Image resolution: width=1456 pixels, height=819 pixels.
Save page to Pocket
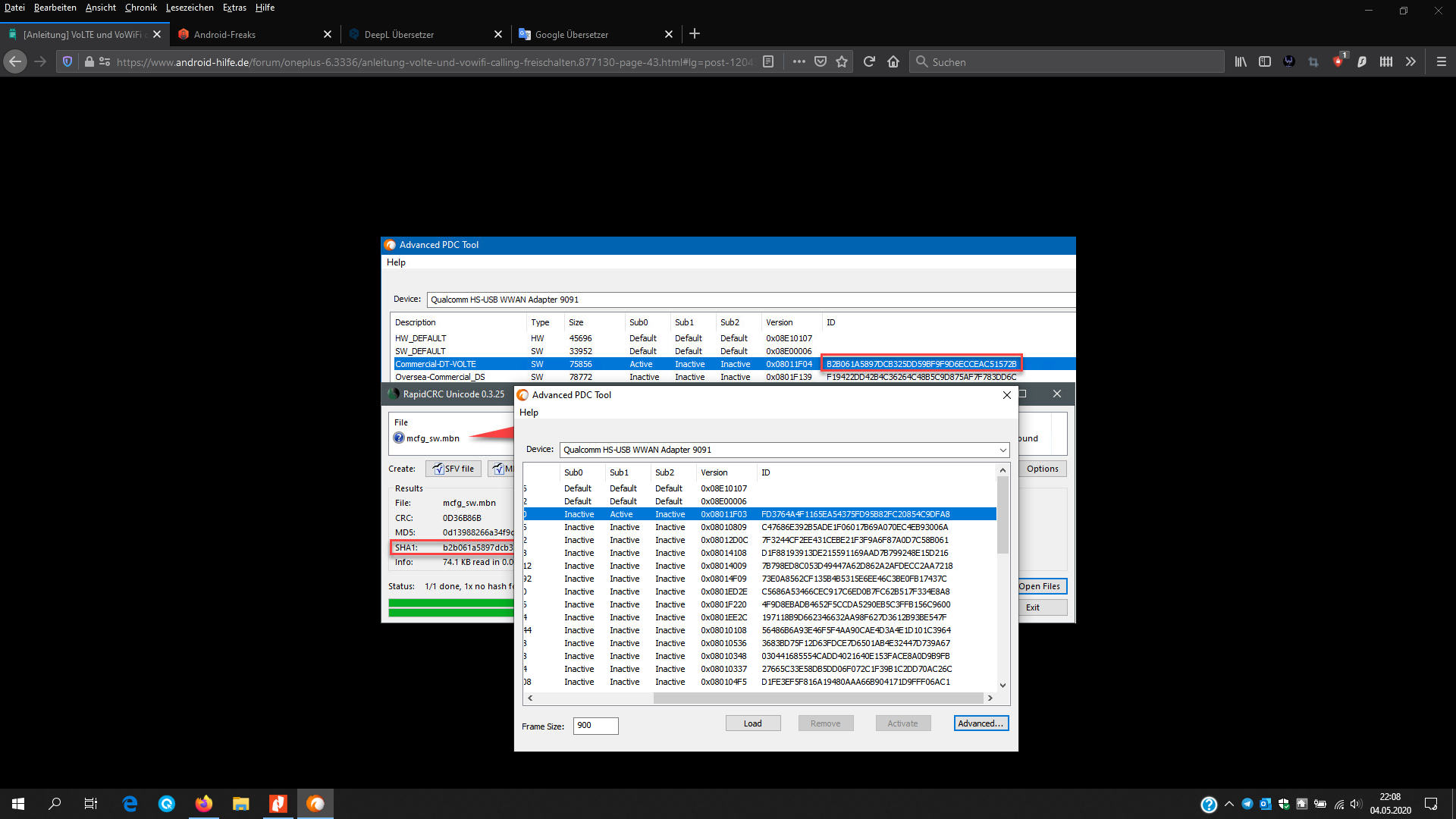point(821,61)
